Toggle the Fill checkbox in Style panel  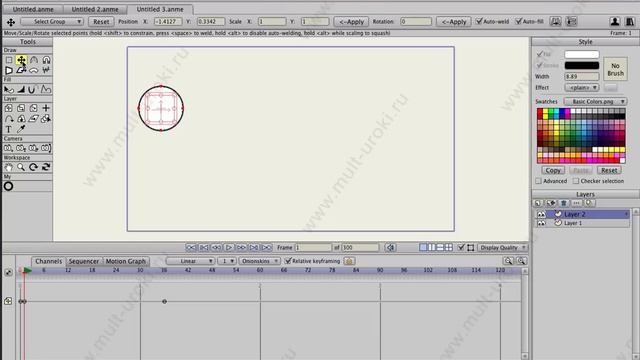540,54
